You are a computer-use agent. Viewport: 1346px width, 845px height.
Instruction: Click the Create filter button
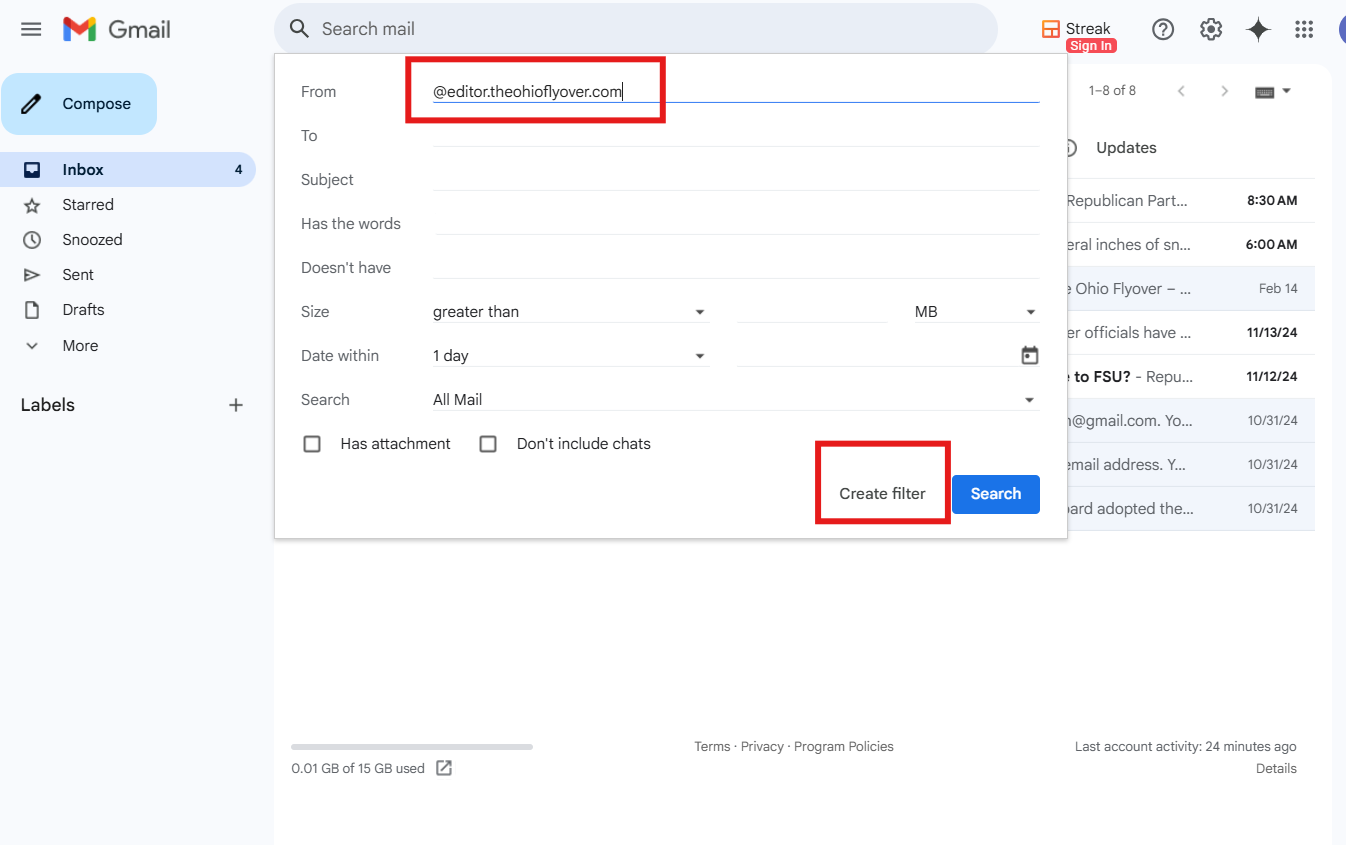pos(882,494)
